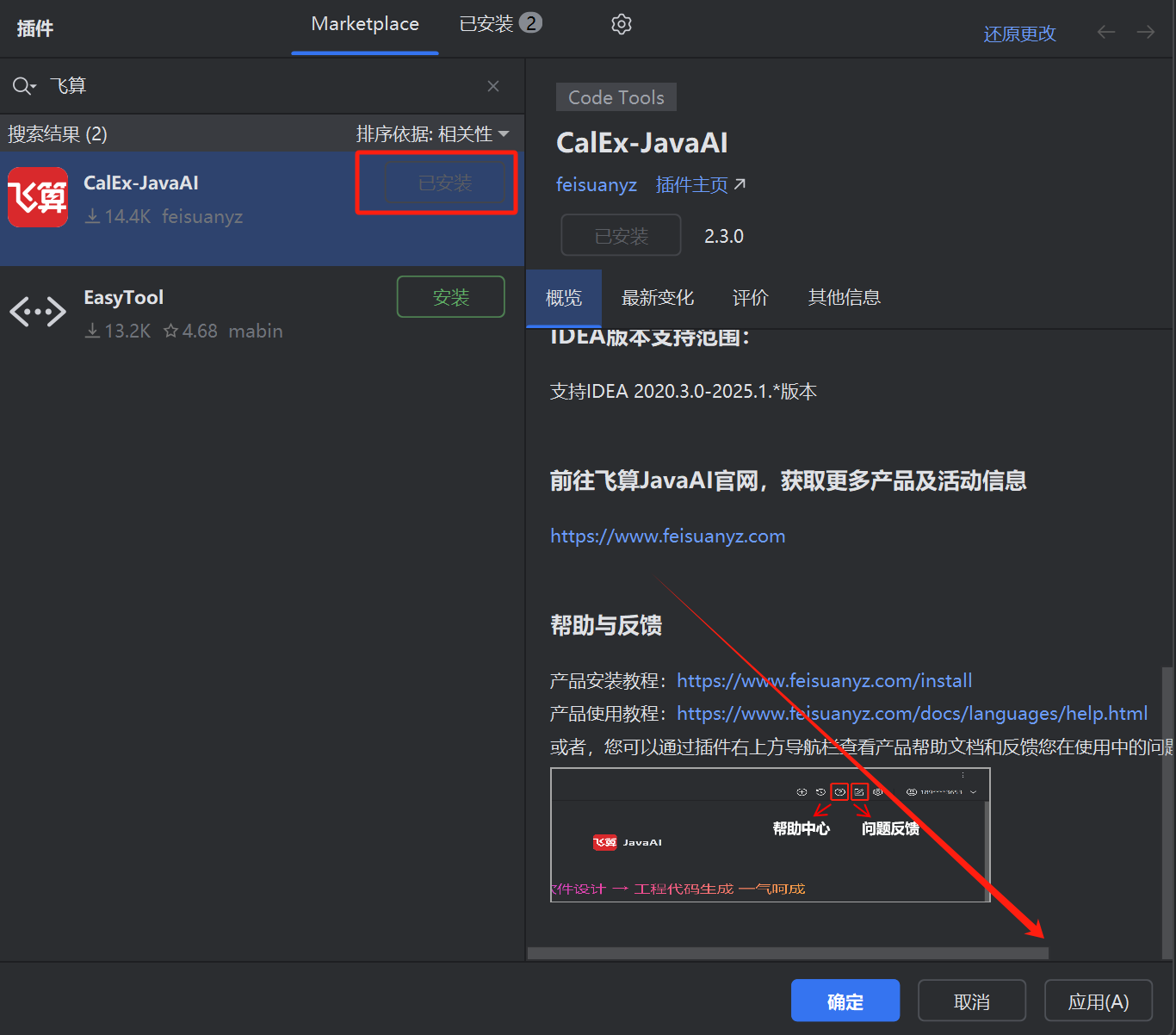Click 已安装 button in CalEx-JavaAI list row

(x=445, y=183)
